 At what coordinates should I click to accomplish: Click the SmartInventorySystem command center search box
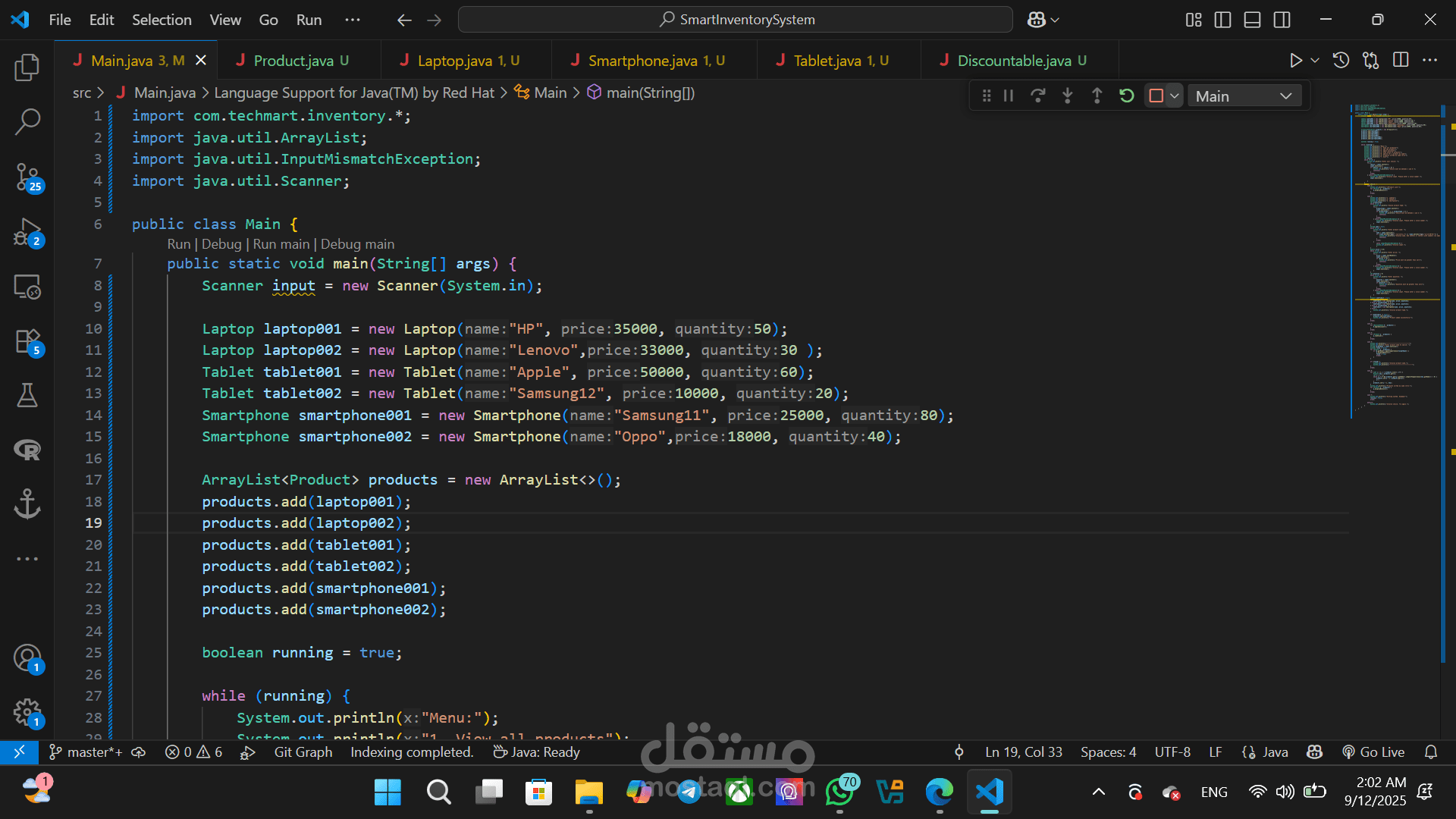[x=735, y=20]
